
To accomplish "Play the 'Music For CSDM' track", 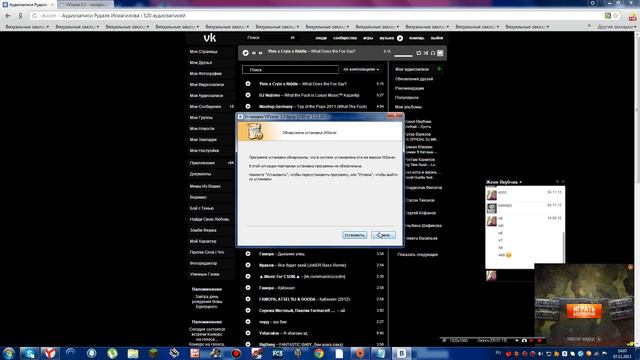I will (248, 276).
